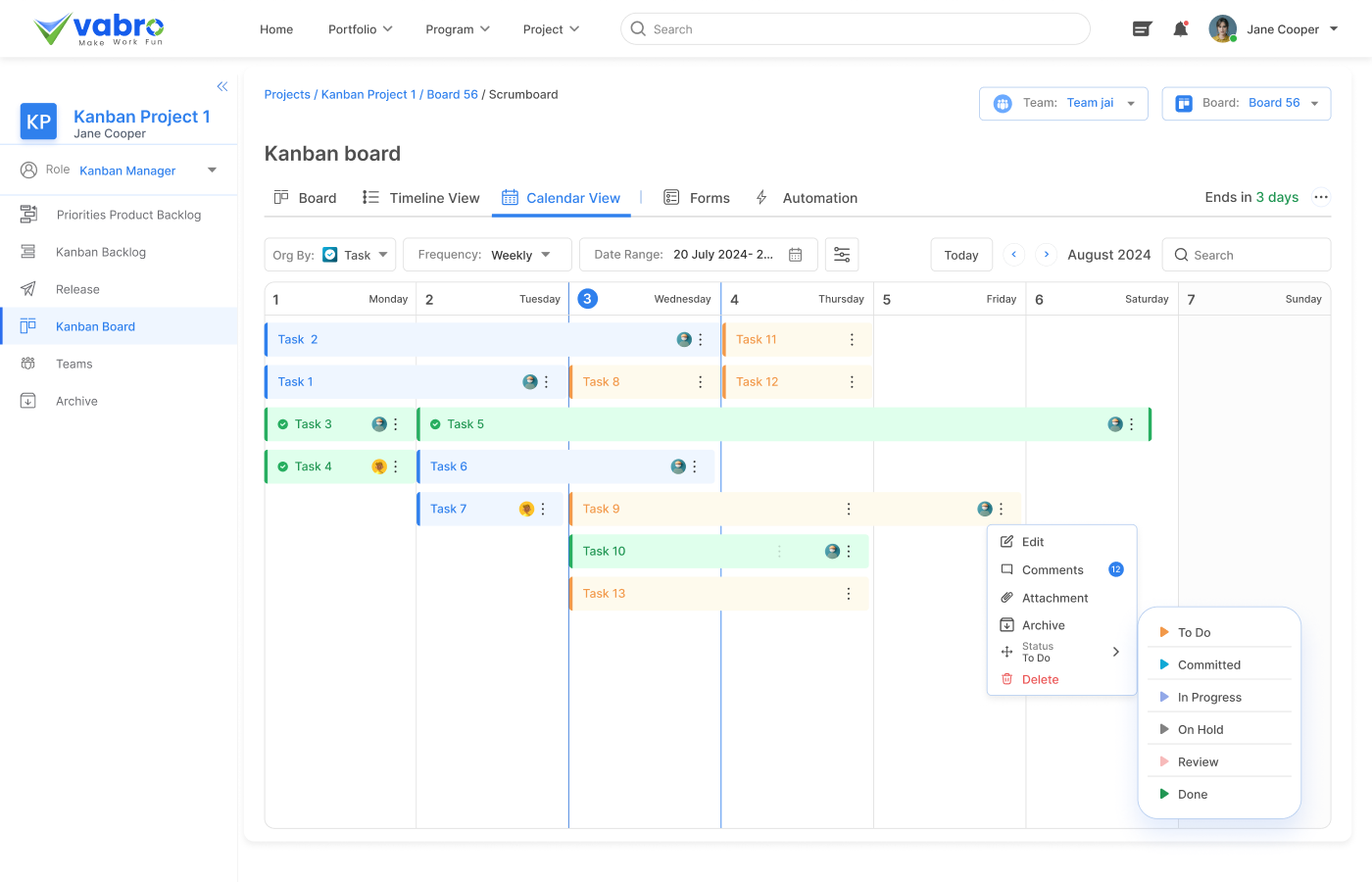Click the date range calendar icon
This screenshot has width=1372, height=882.
pyautogui.click(x=796, y=255)
